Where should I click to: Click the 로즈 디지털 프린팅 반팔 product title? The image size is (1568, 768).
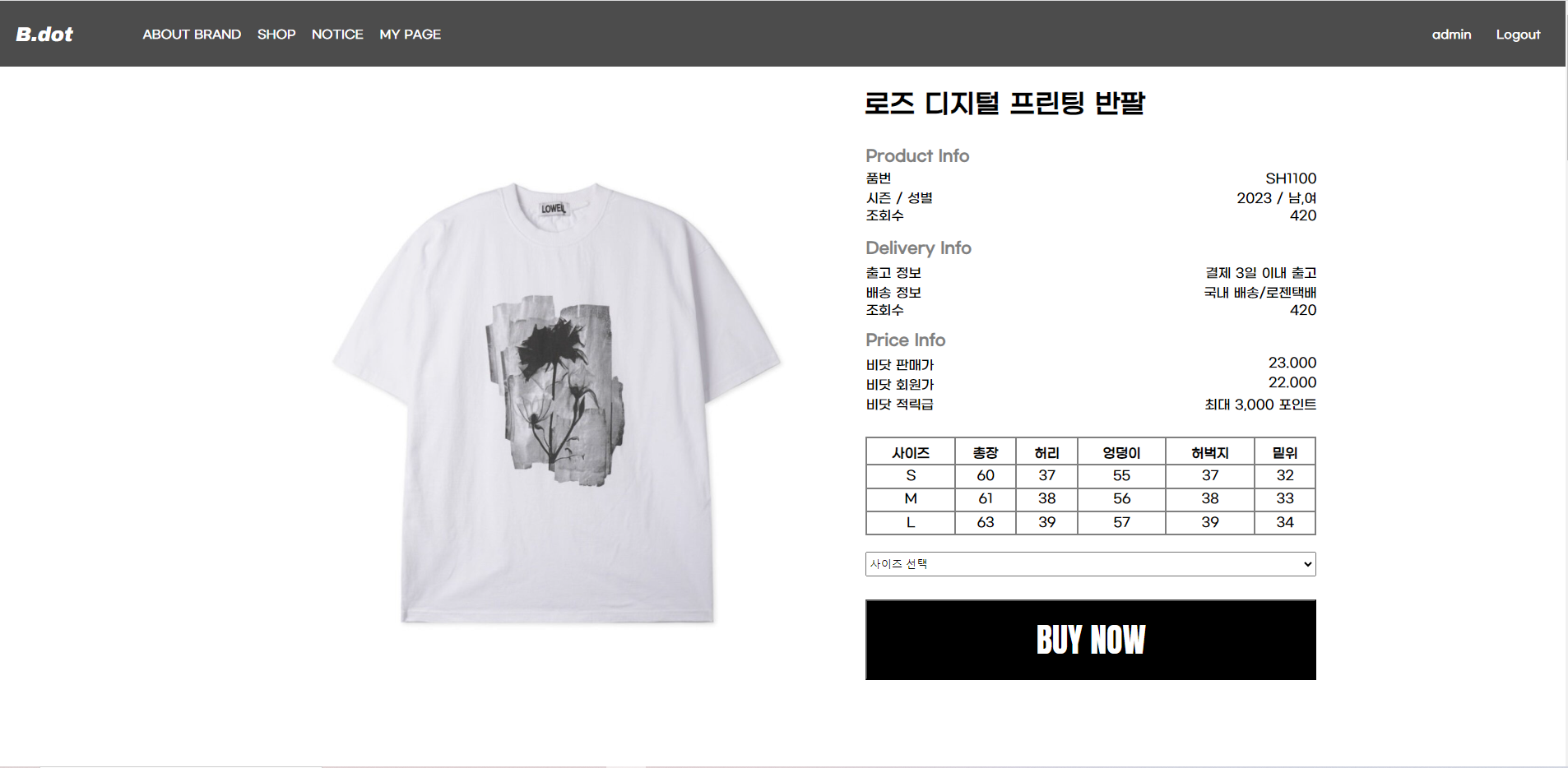tap(1004, 104)
